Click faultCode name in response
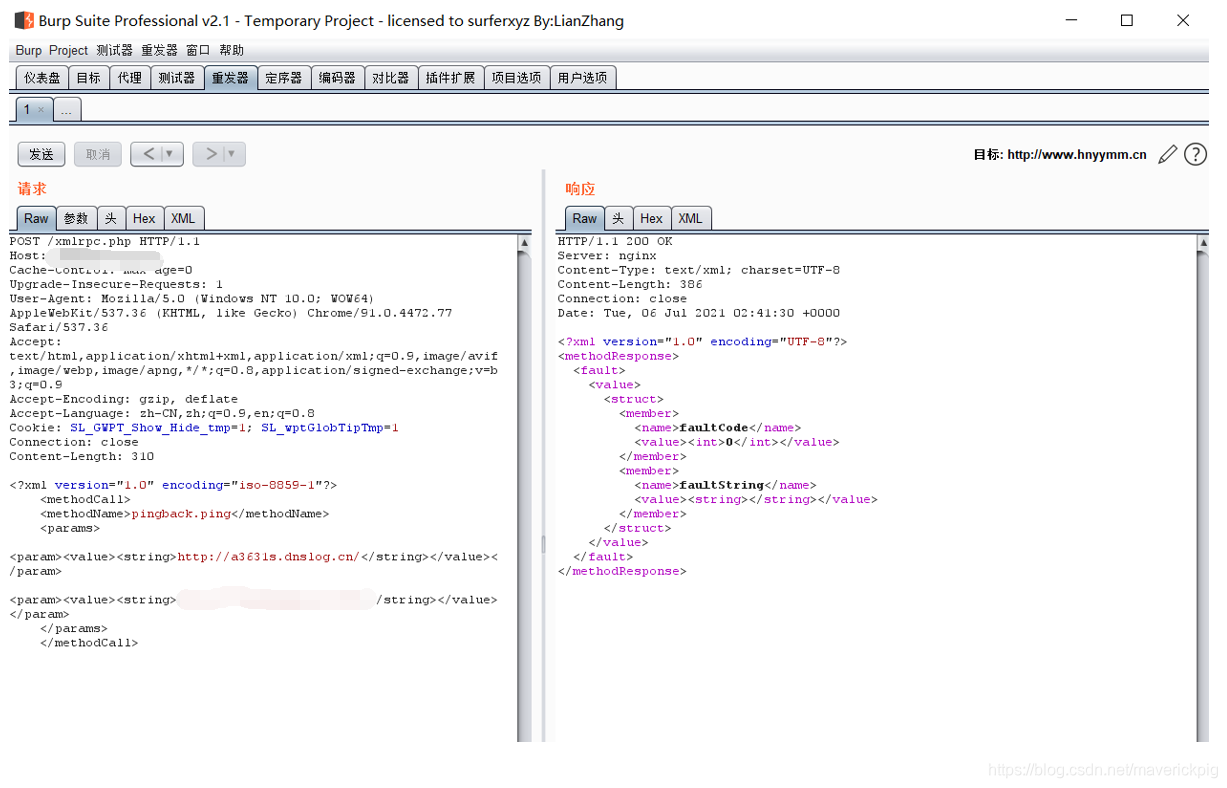 714,427
